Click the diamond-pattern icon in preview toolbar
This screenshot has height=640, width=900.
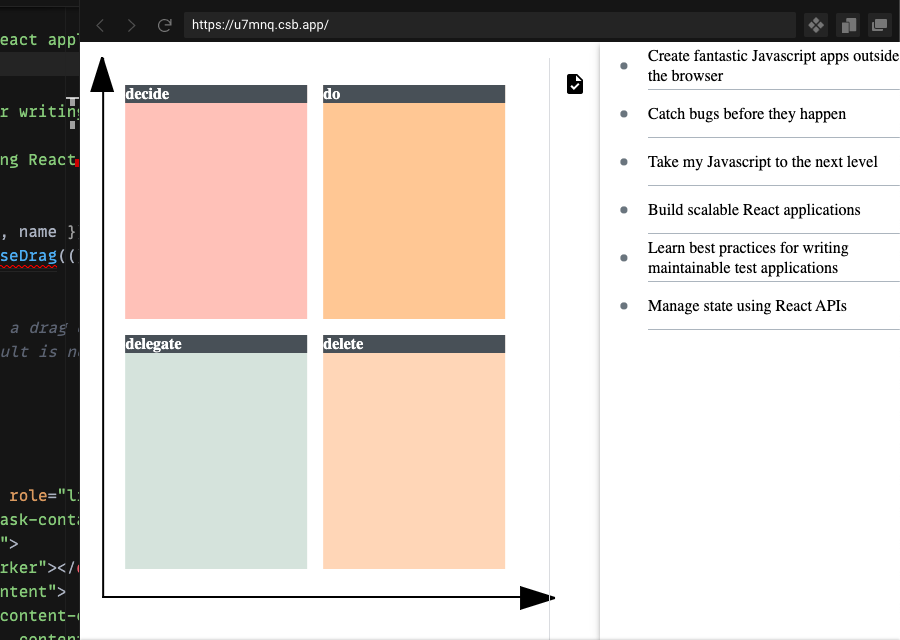[816, 25]
